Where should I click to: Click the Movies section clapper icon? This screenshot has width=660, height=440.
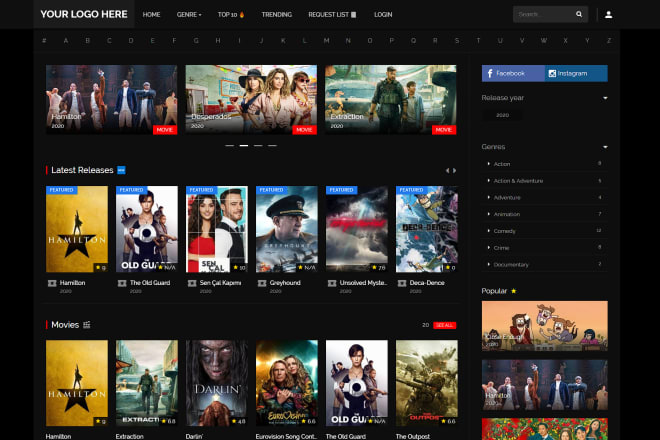click(87, 325)
